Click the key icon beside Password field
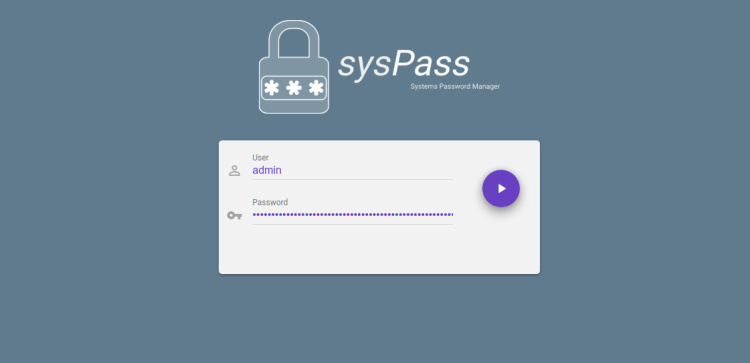Screen dimensions: 750x363 (x=234, y=215)
